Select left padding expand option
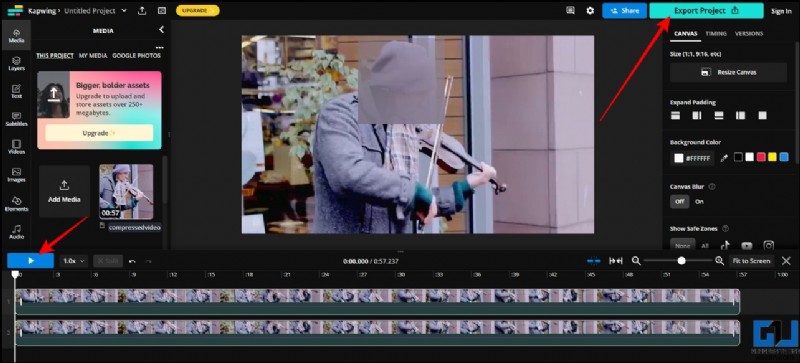 [740, 116]
